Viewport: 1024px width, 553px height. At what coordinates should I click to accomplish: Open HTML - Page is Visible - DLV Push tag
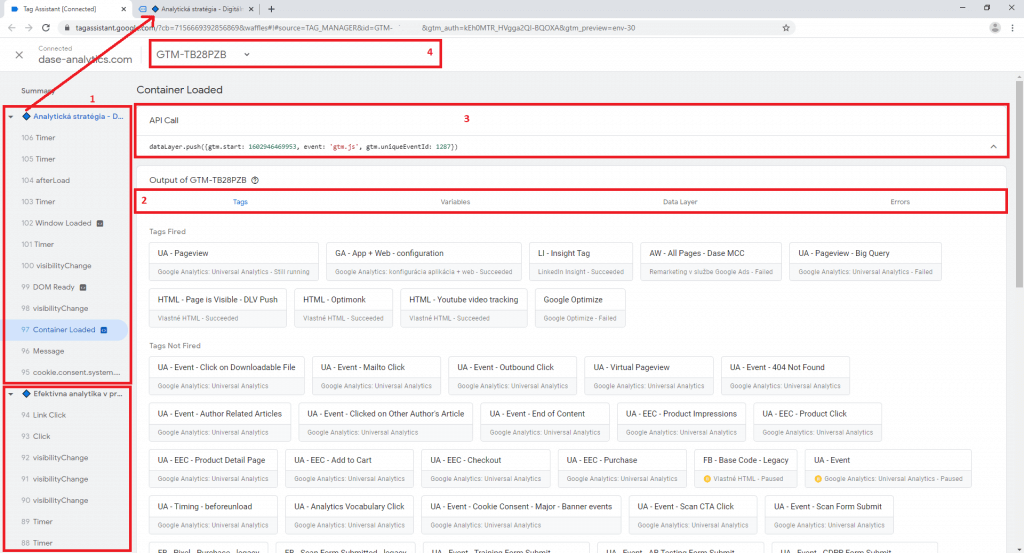pyautogui.click(x=217, y=308)
